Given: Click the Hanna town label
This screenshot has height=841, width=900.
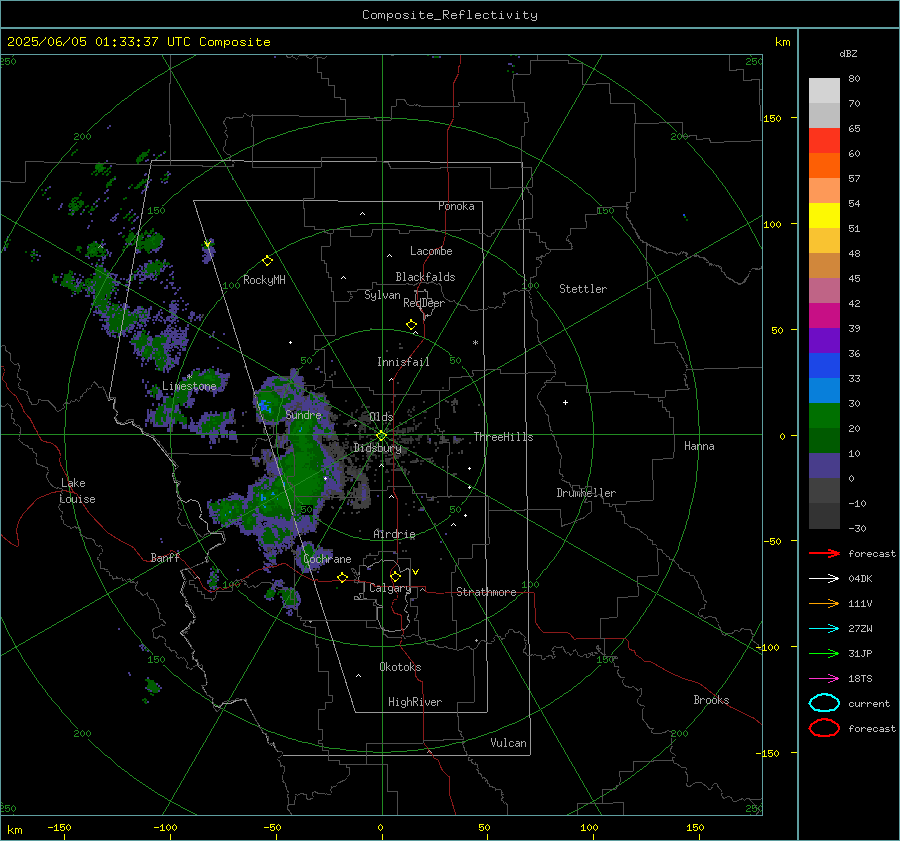Looking at the screenshot, I should 699,446.
